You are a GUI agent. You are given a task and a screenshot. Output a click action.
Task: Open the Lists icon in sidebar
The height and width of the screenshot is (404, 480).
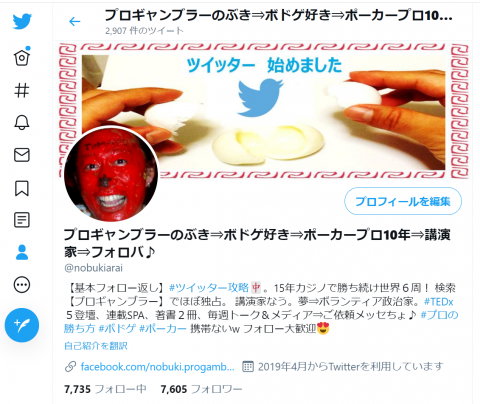(22, 220)
